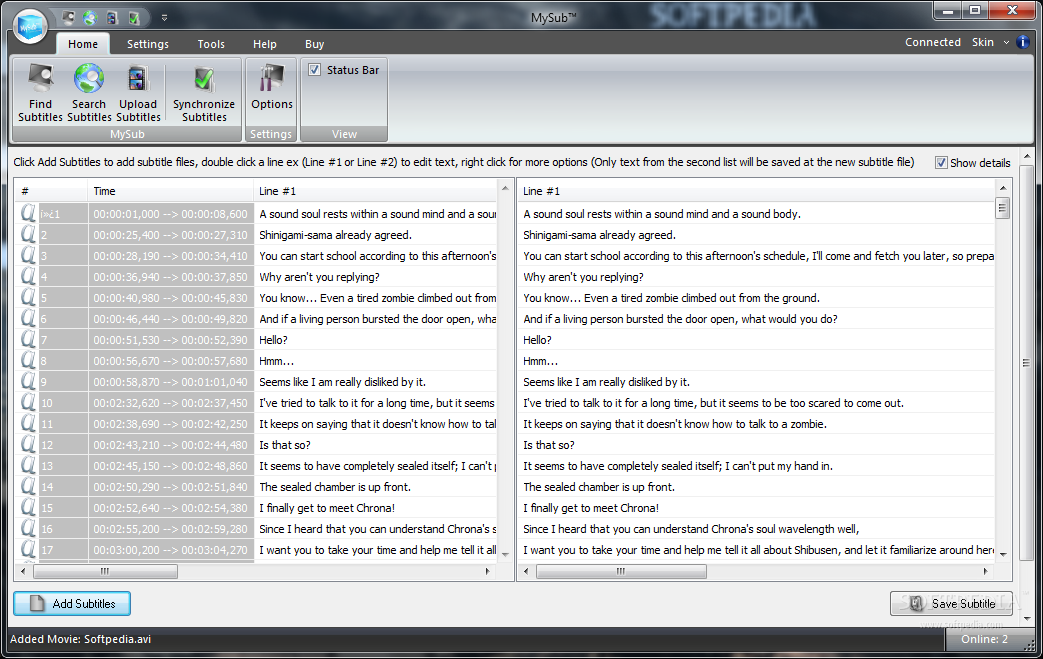The height and width of the screenshot is (659, 1043).
Task: Click the main window vertical scrollbar thumb
Action: tap(1026, 362)
